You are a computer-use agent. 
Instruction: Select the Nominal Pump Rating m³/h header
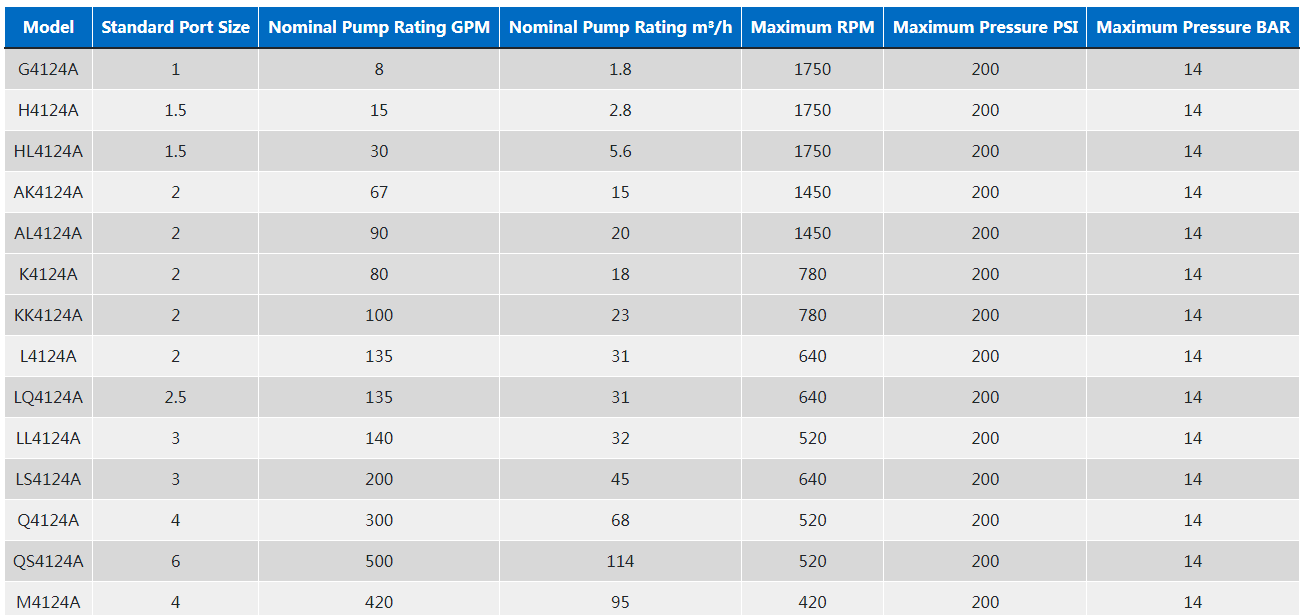click(x=620, y=27)
